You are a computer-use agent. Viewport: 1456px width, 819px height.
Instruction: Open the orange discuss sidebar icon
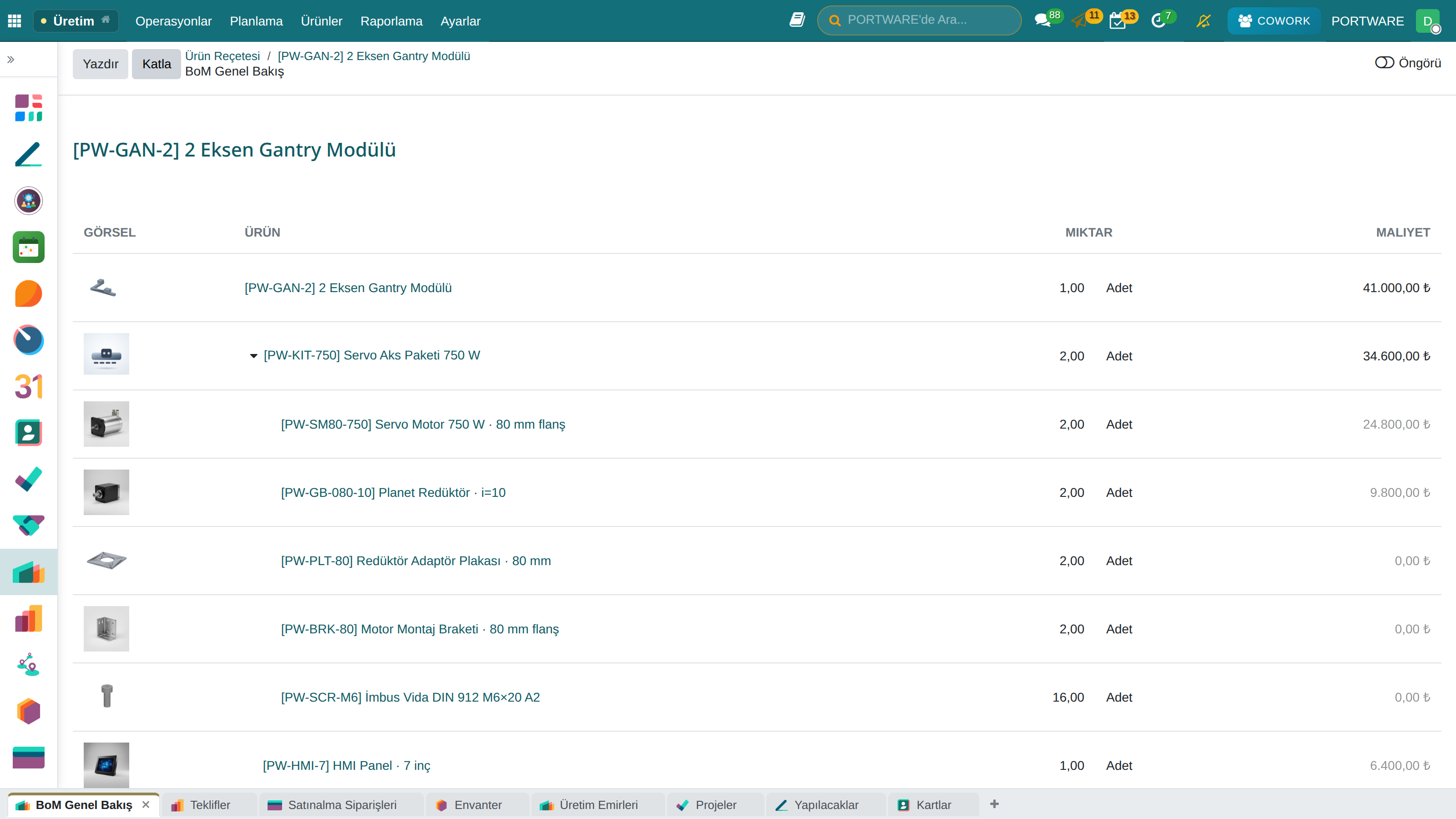(x=28, y=293)
